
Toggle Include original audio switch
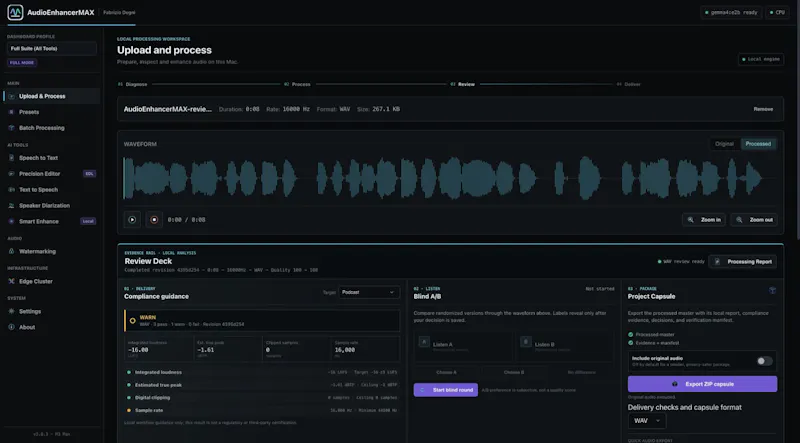pos(764,361)
